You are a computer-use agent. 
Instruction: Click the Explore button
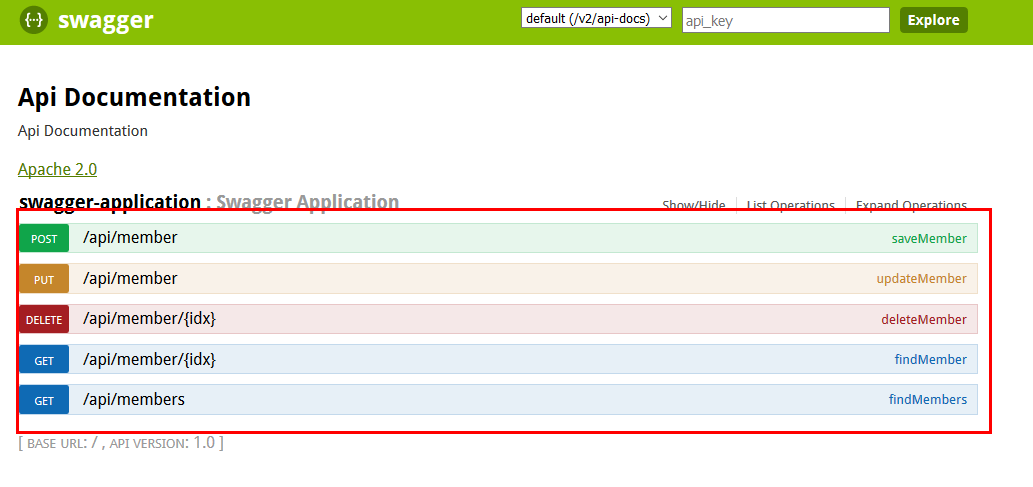(934, 20)
